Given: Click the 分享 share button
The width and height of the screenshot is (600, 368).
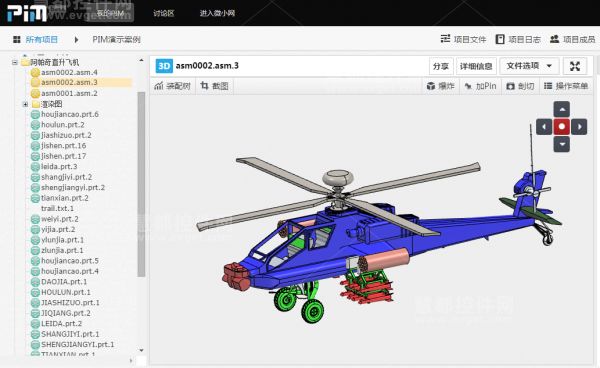Looking at the screenshot, I should point(441,66).
